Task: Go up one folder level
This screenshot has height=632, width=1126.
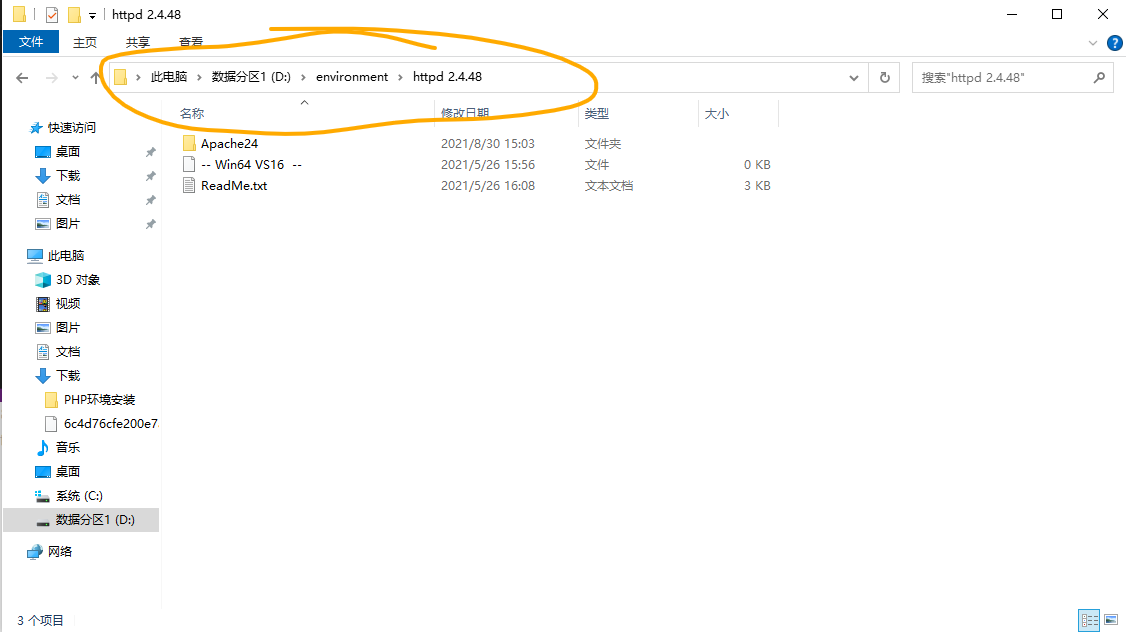Action: 95,78
